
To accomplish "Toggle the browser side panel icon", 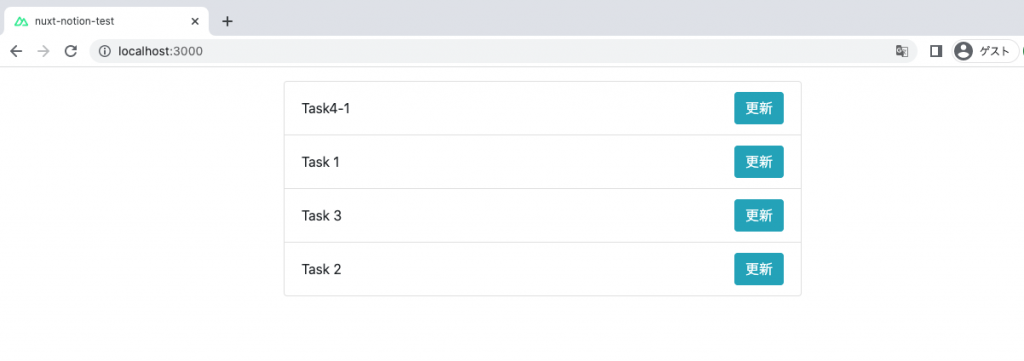I will (x=936, y=52).
